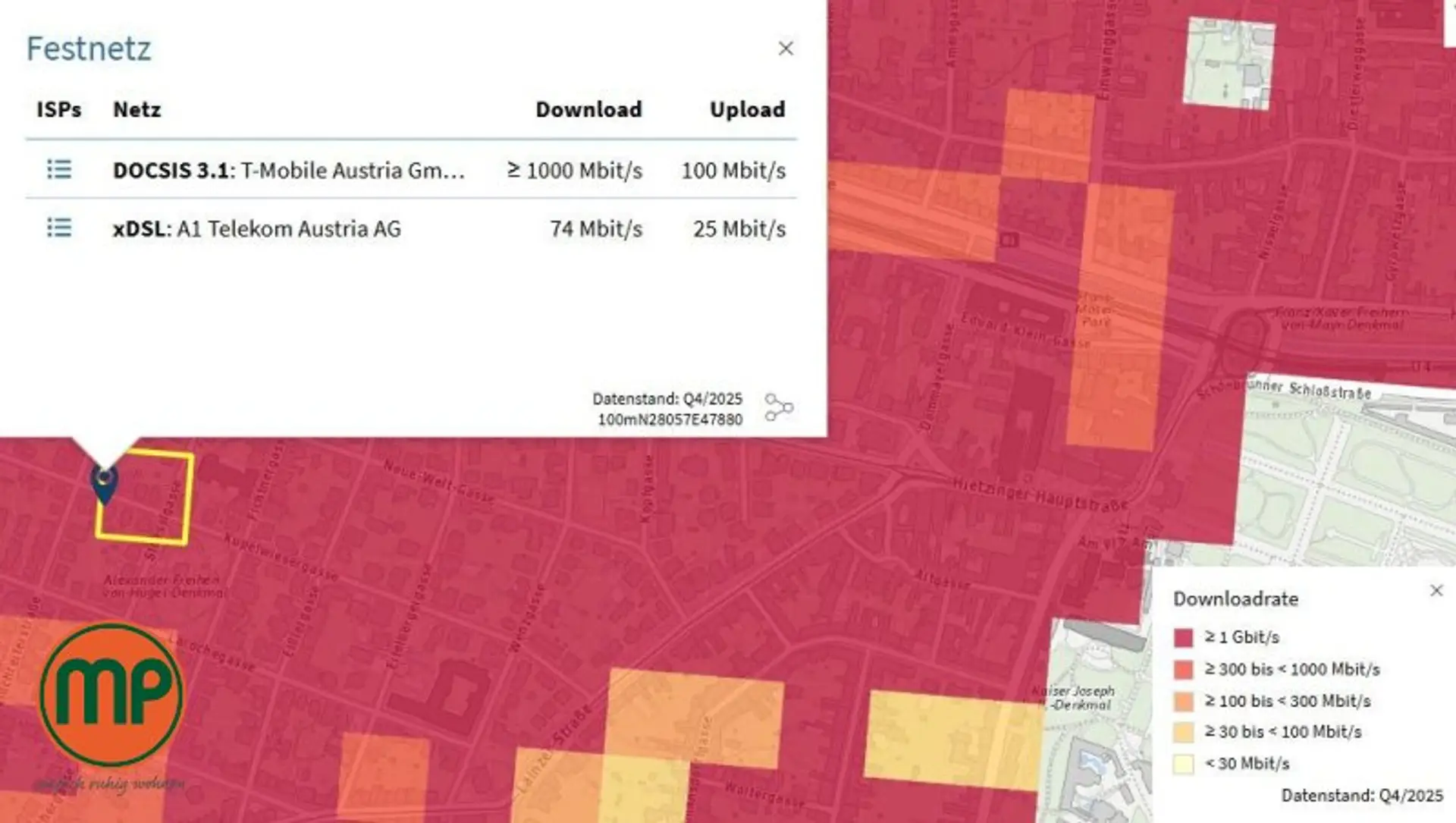Click the 74 Mbit/s download value
This screenshot has height=823, width=1456.
597,228
